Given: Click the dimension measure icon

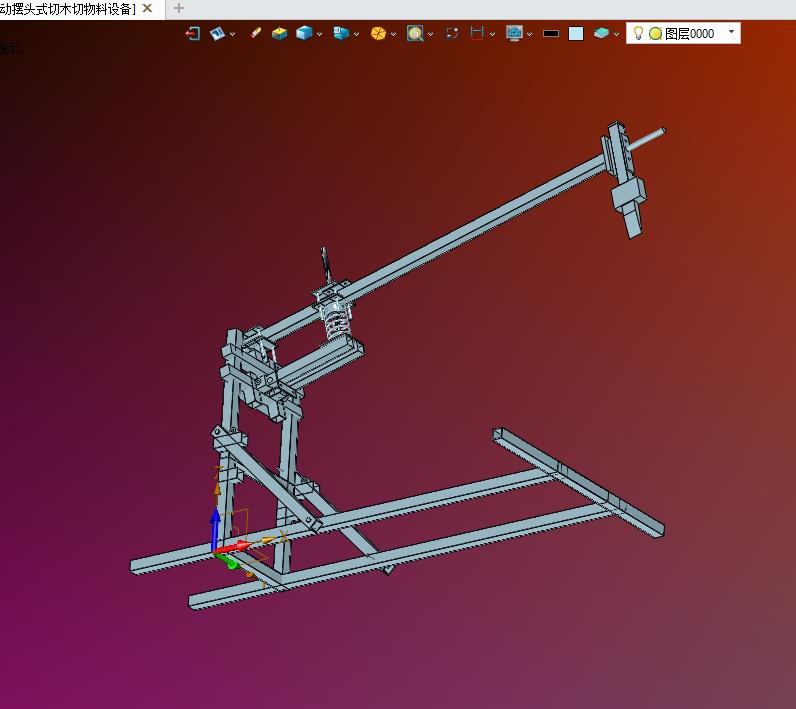Looking at the screenshot, I should pyautogui.click(x=477, y=33).
